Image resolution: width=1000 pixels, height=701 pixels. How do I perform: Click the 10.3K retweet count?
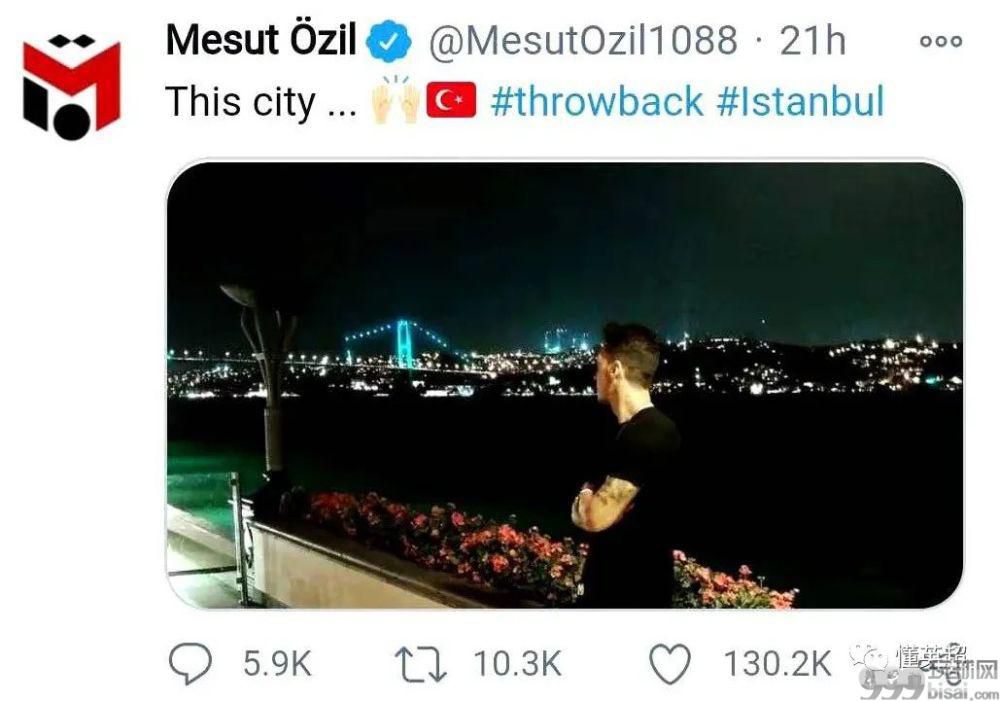(x=517, y=664)
